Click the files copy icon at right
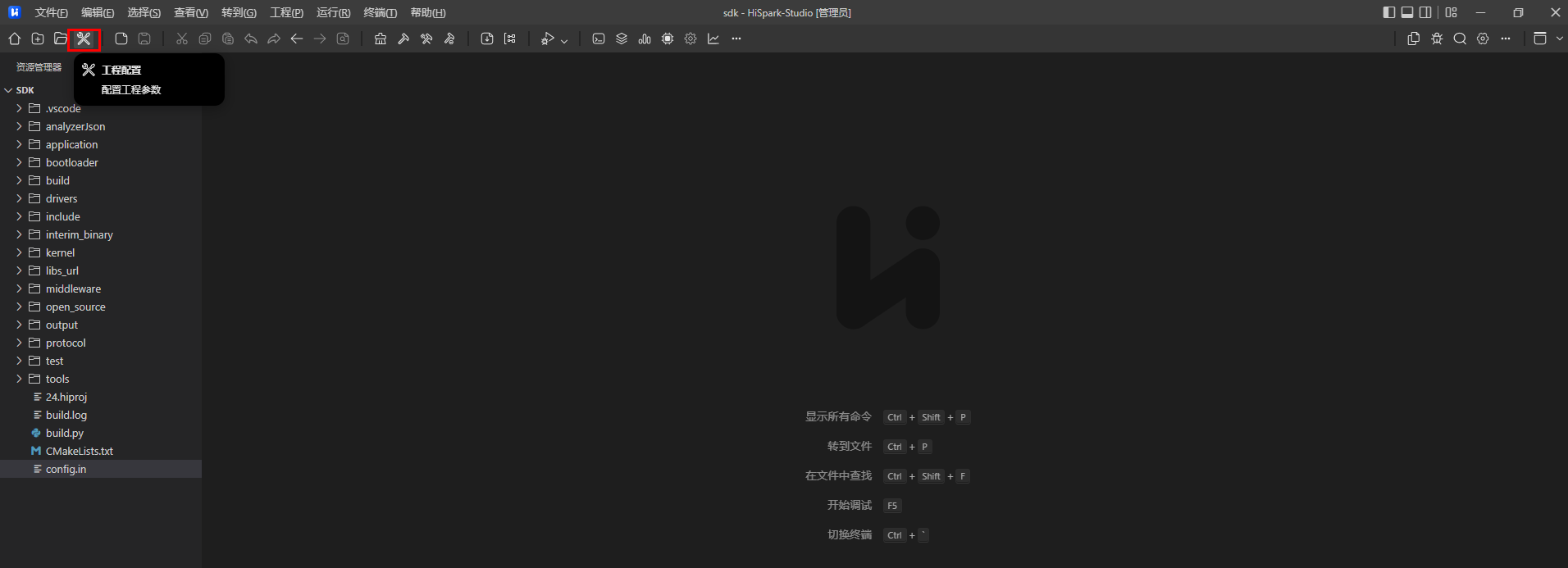This screenshot has width=1568, height=568. (1414, 39)
